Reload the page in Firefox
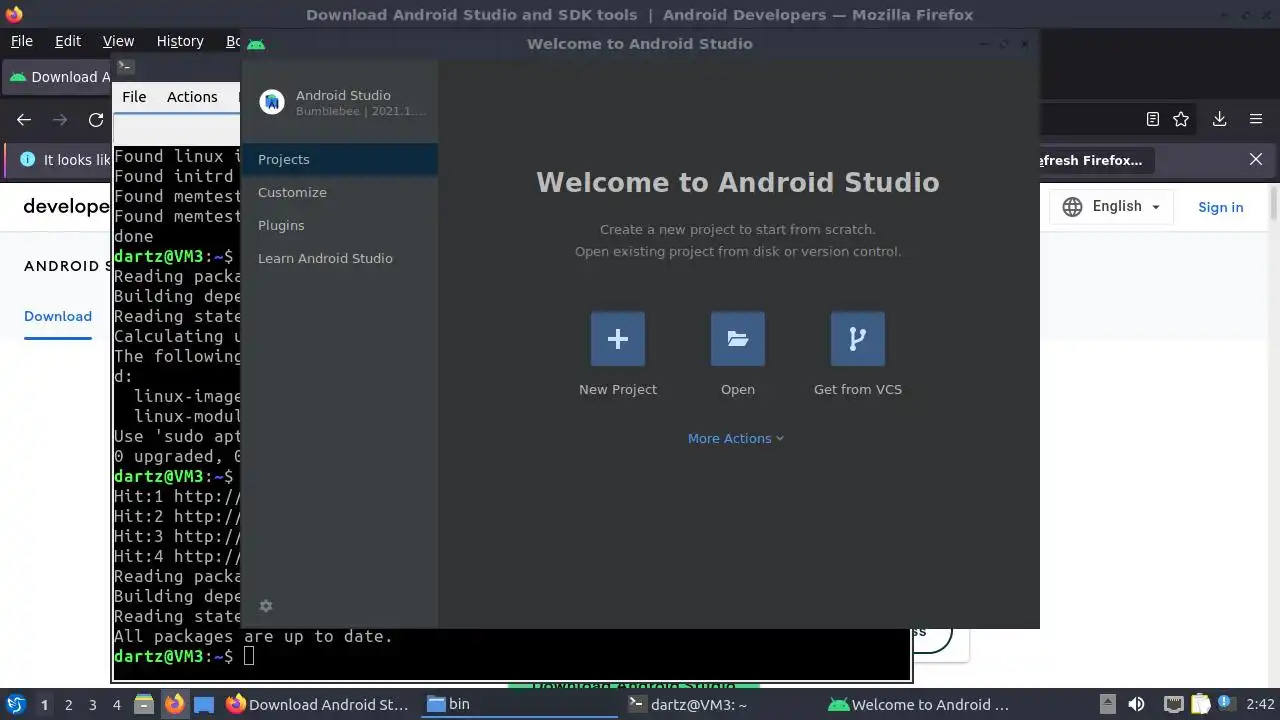Viewport: 1280px width, 720px height. coord(96,119)
